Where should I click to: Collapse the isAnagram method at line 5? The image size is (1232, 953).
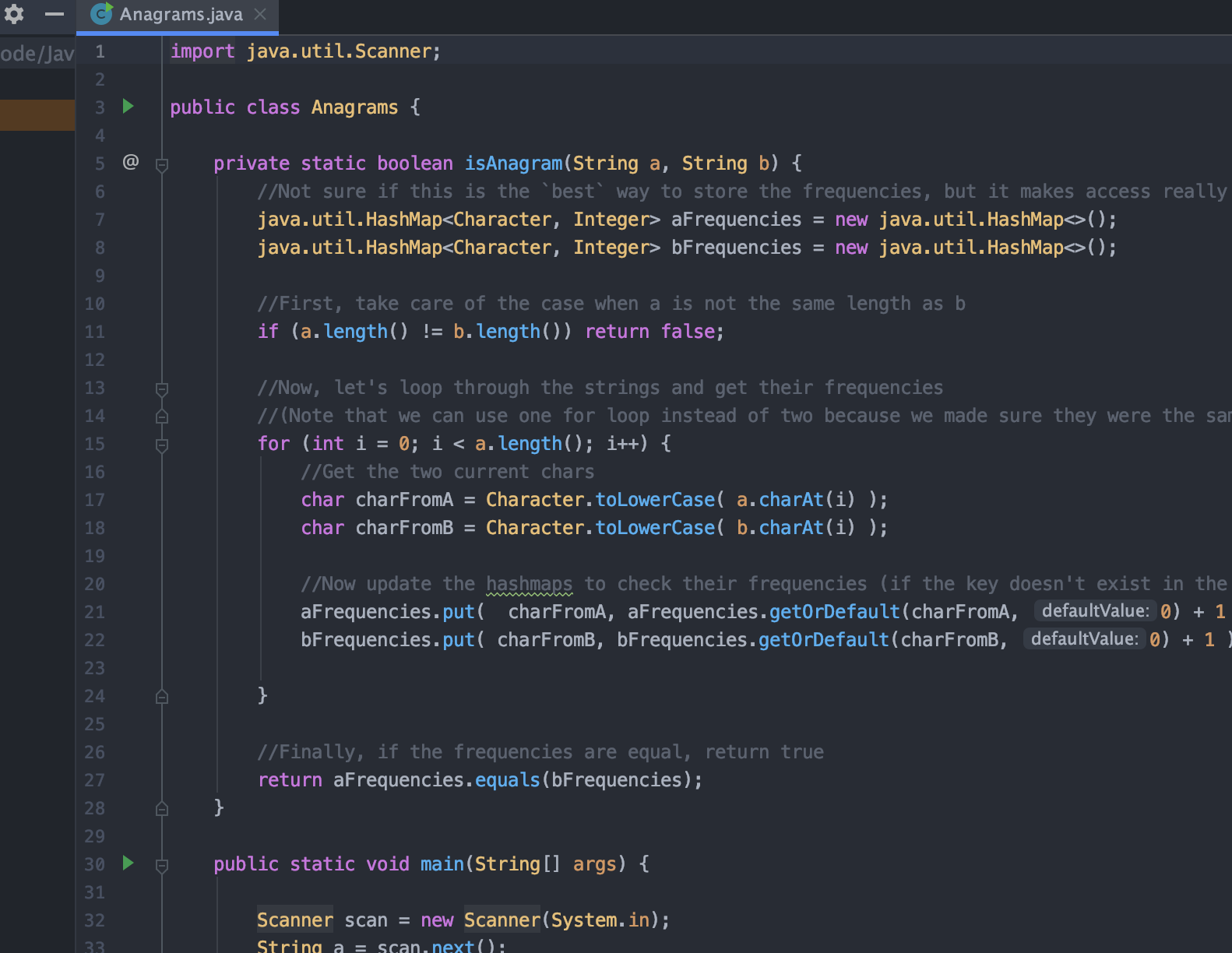[x=162, y=165]
